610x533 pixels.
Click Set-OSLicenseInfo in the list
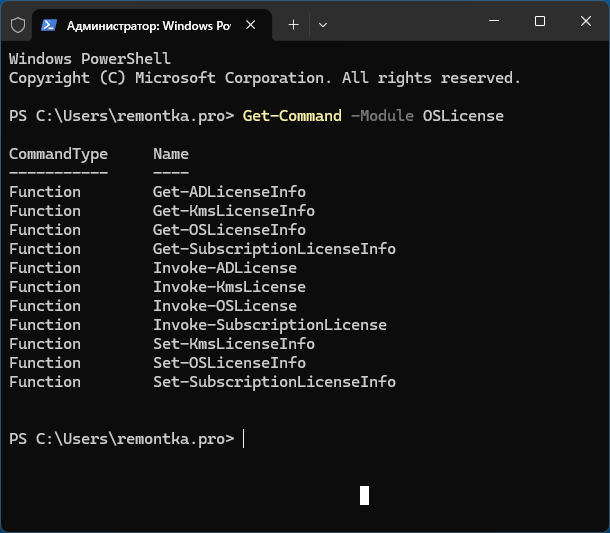[229, 363]
